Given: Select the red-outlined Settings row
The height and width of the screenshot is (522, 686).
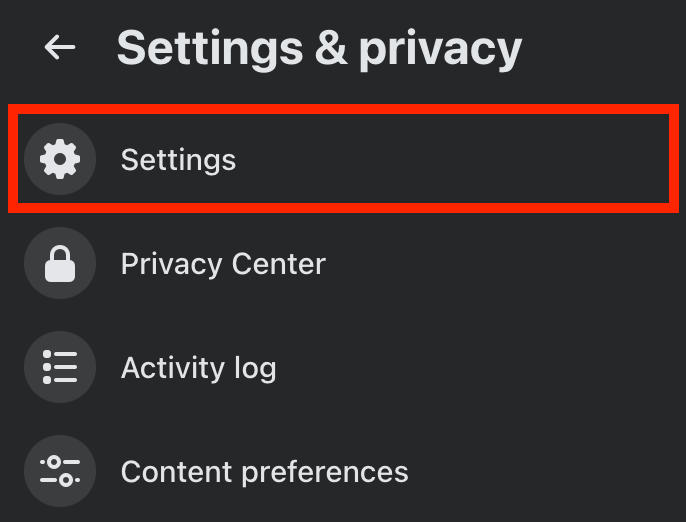Looking at the screenshot, I should (x=343, y=159).
